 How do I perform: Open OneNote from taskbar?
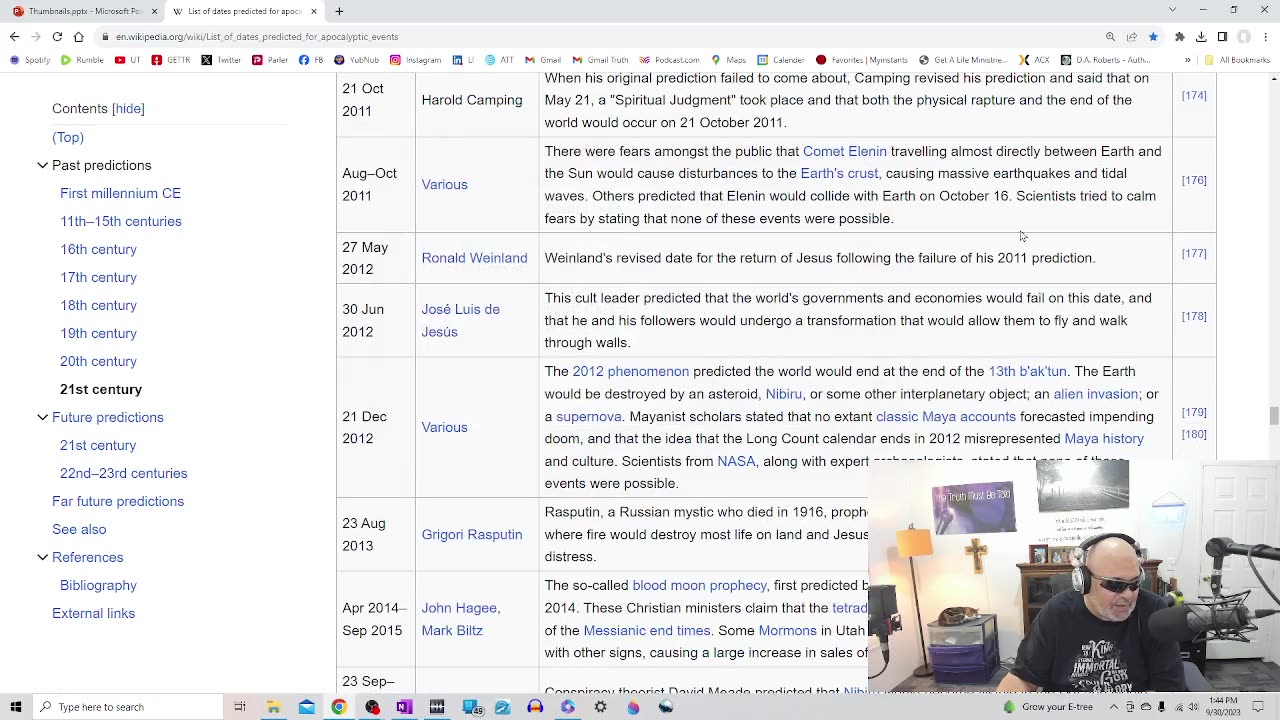click(x=404, y=707)
